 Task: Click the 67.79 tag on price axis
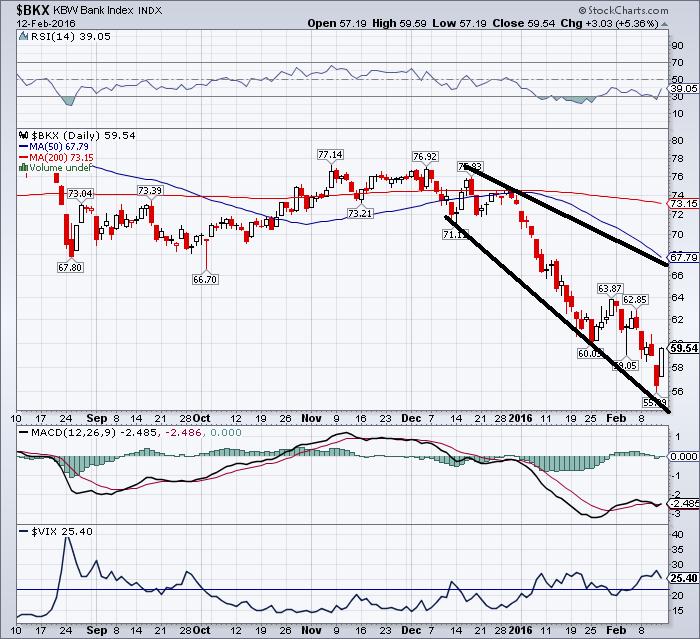click(x=684, y=257)
